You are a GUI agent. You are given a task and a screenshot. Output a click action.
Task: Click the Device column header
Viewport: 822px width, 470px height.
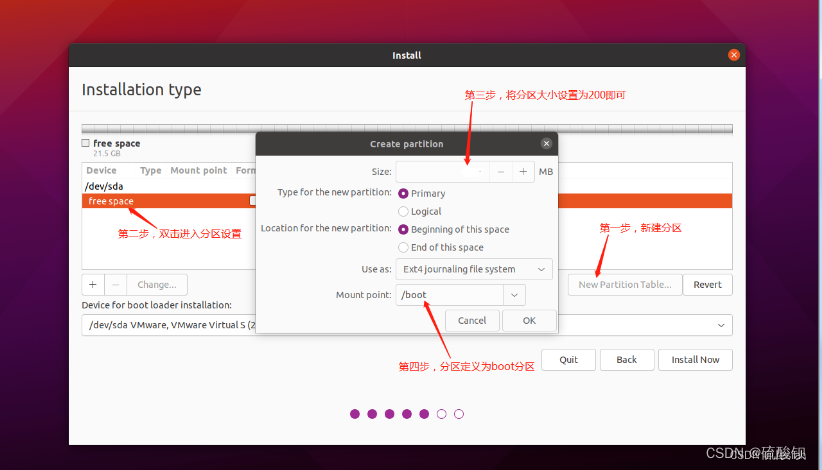coord(101,170)
